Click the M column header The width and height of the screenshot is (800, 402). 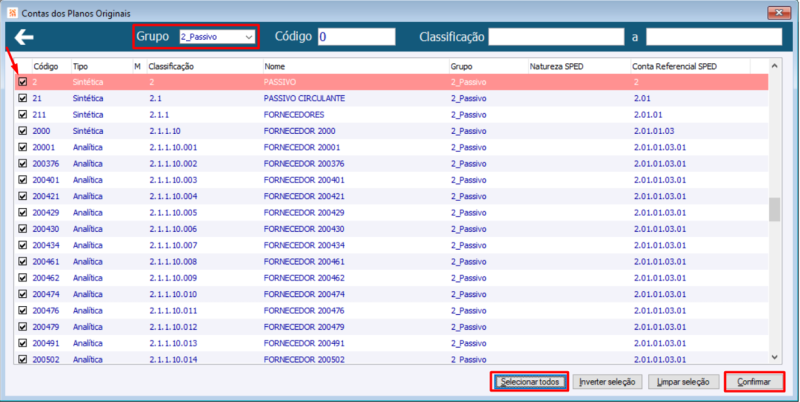[139, 66]
